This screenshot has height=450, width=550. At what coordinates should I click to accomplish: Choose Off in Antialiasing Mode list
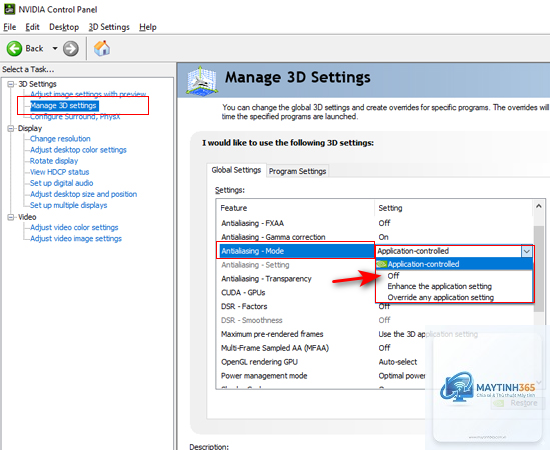coord(454,276)
